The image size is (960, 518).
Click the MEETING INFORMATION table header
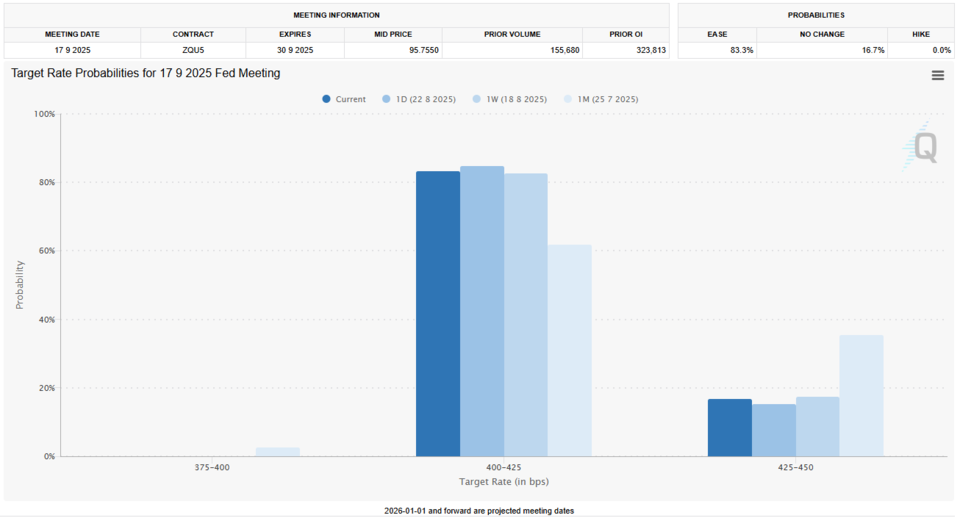click(336, 15)
